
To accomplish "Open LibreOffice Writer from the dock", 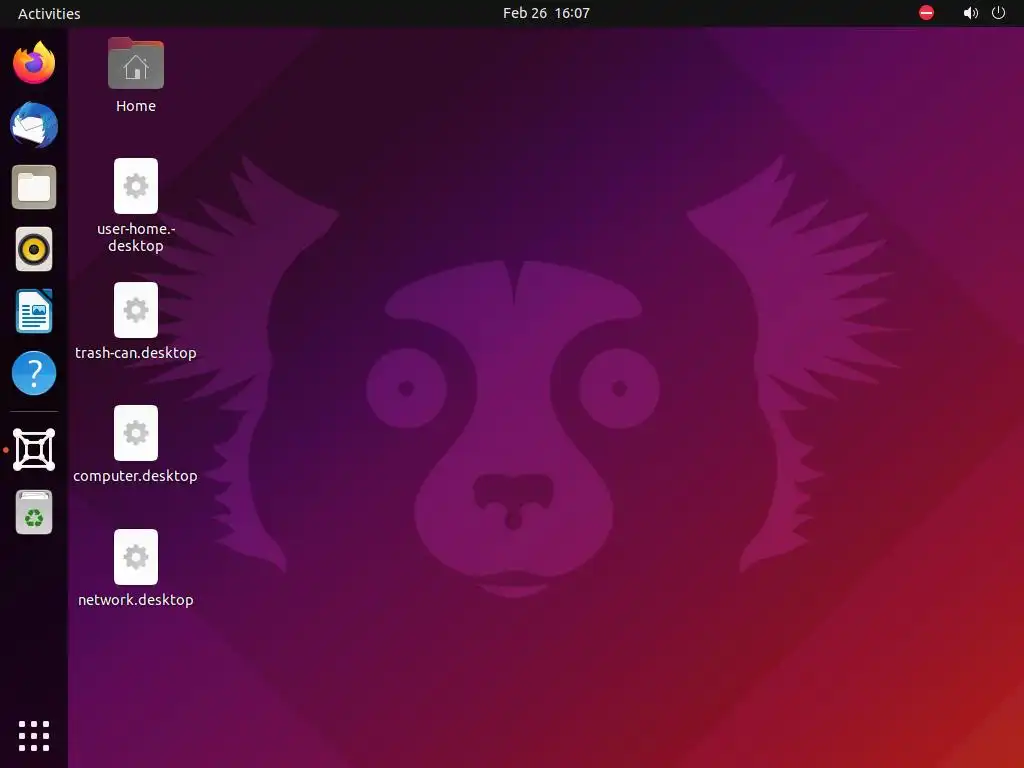I will [x=34, y=311].
